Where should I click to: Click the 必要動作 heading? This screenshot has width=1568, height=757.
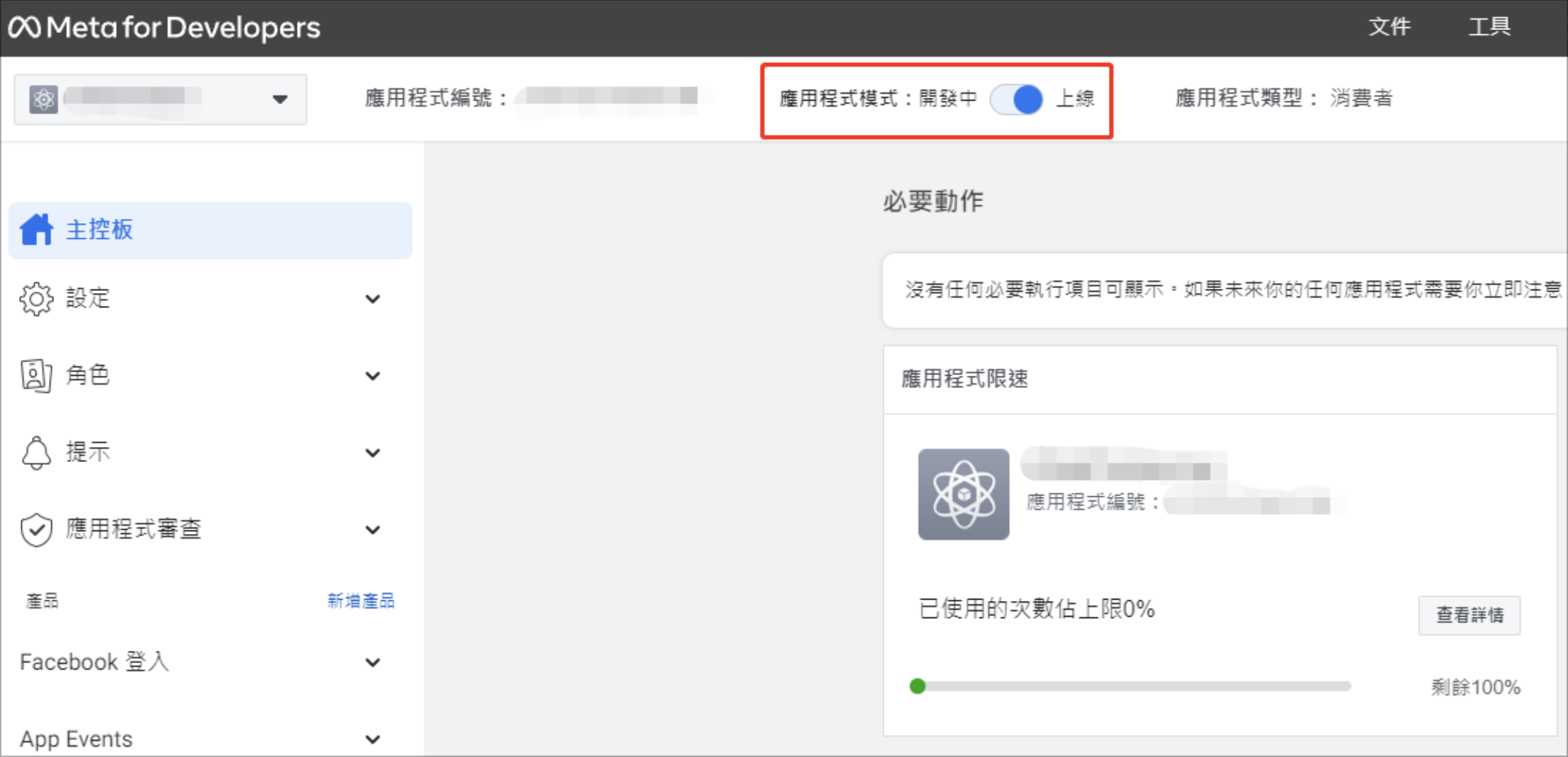pos(934,201)
